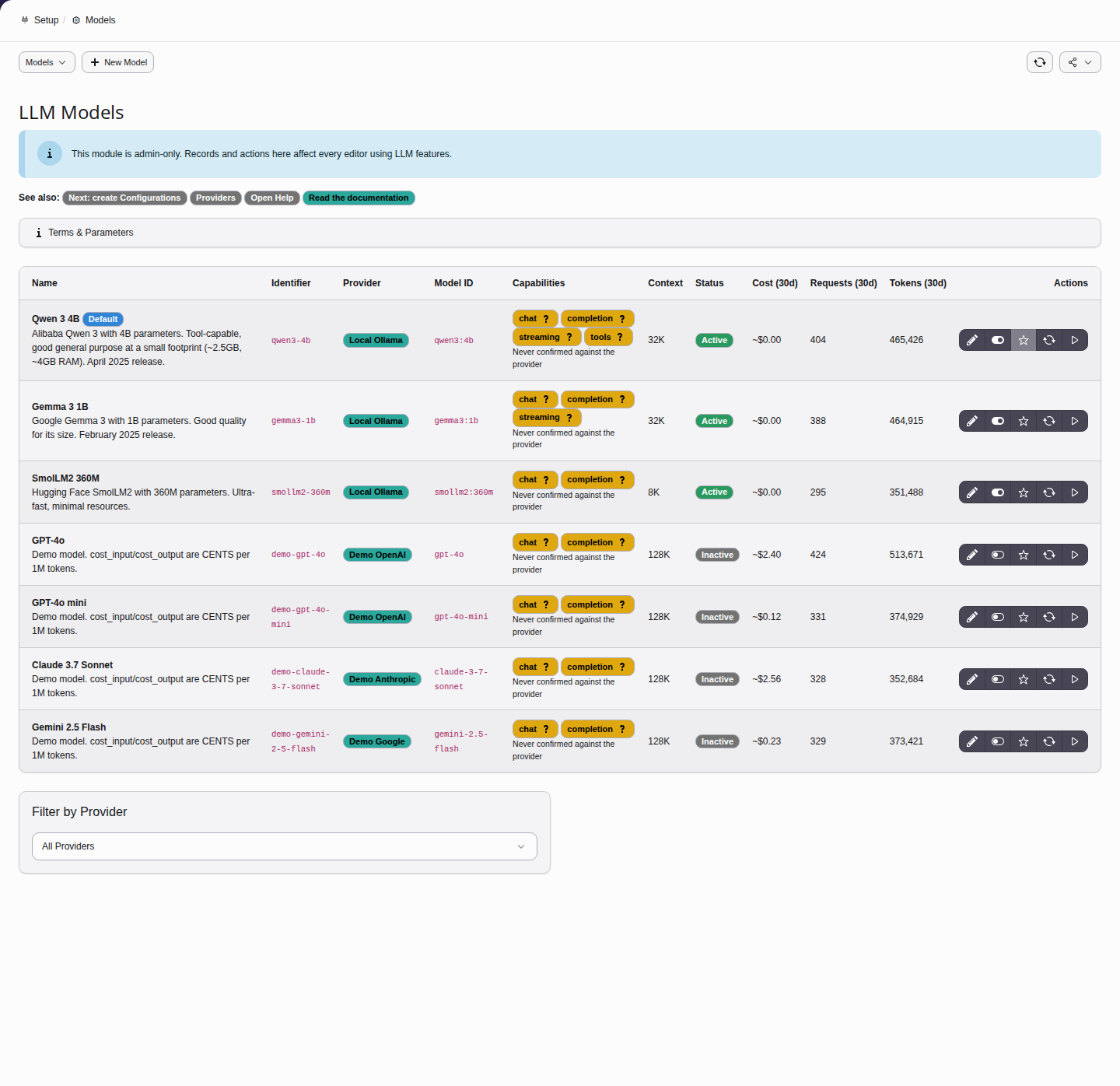Star the GPT-4o model as default

pos(1024,555)
